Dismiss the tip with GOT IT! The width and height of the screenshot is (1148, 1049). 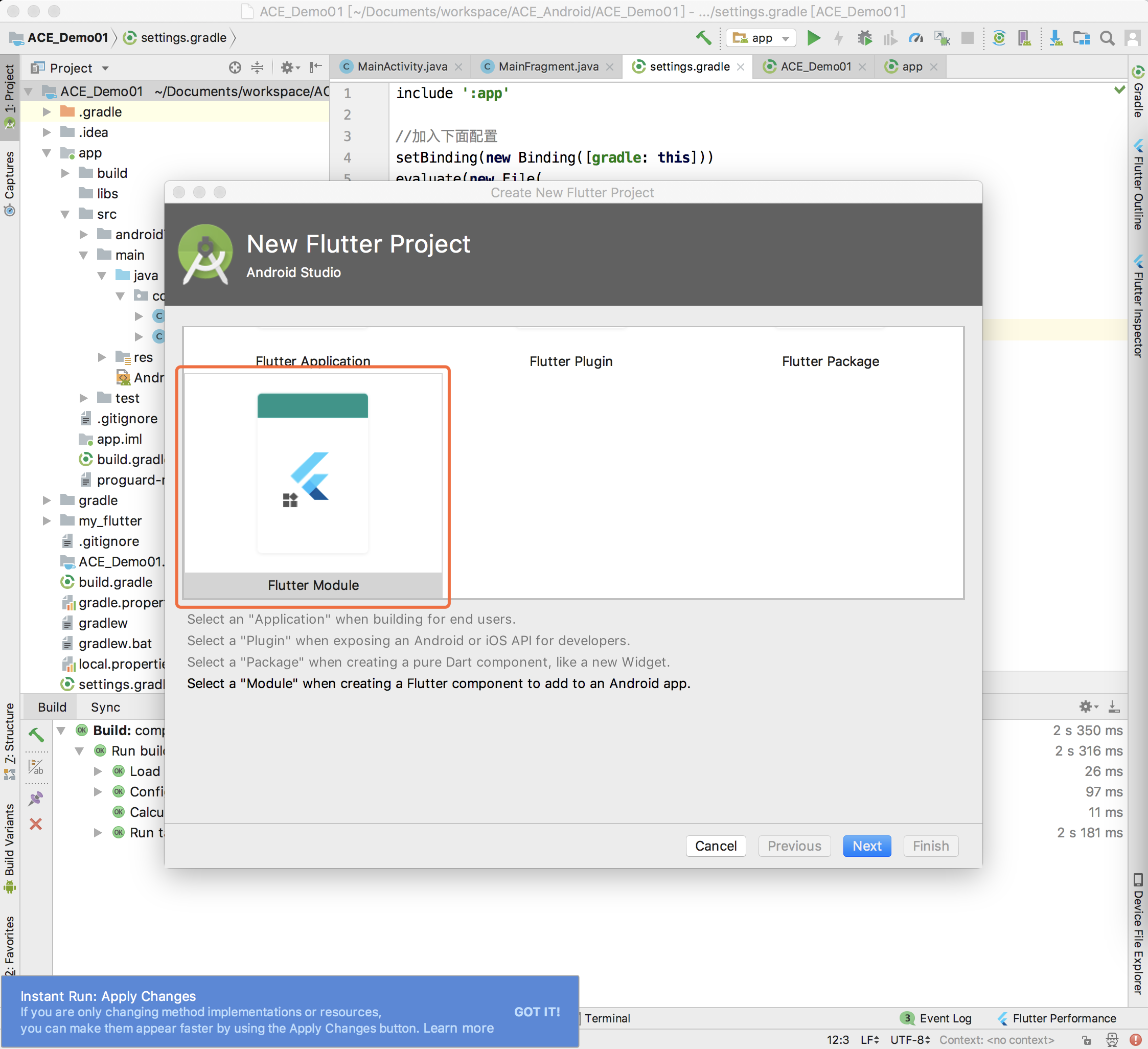[x=536, y=1012]
